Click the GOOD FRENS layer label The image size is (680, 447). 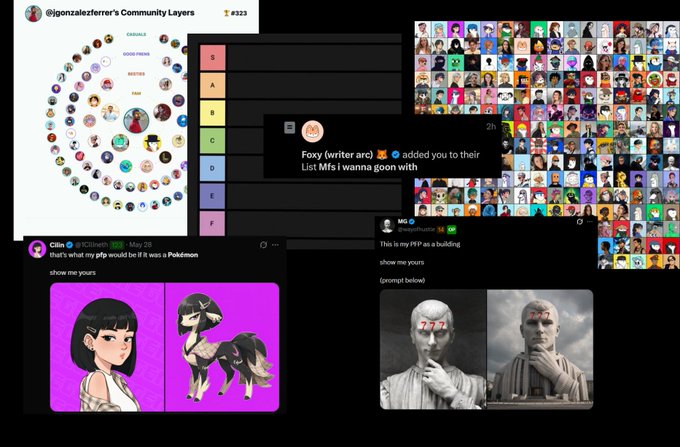point(136,54)
